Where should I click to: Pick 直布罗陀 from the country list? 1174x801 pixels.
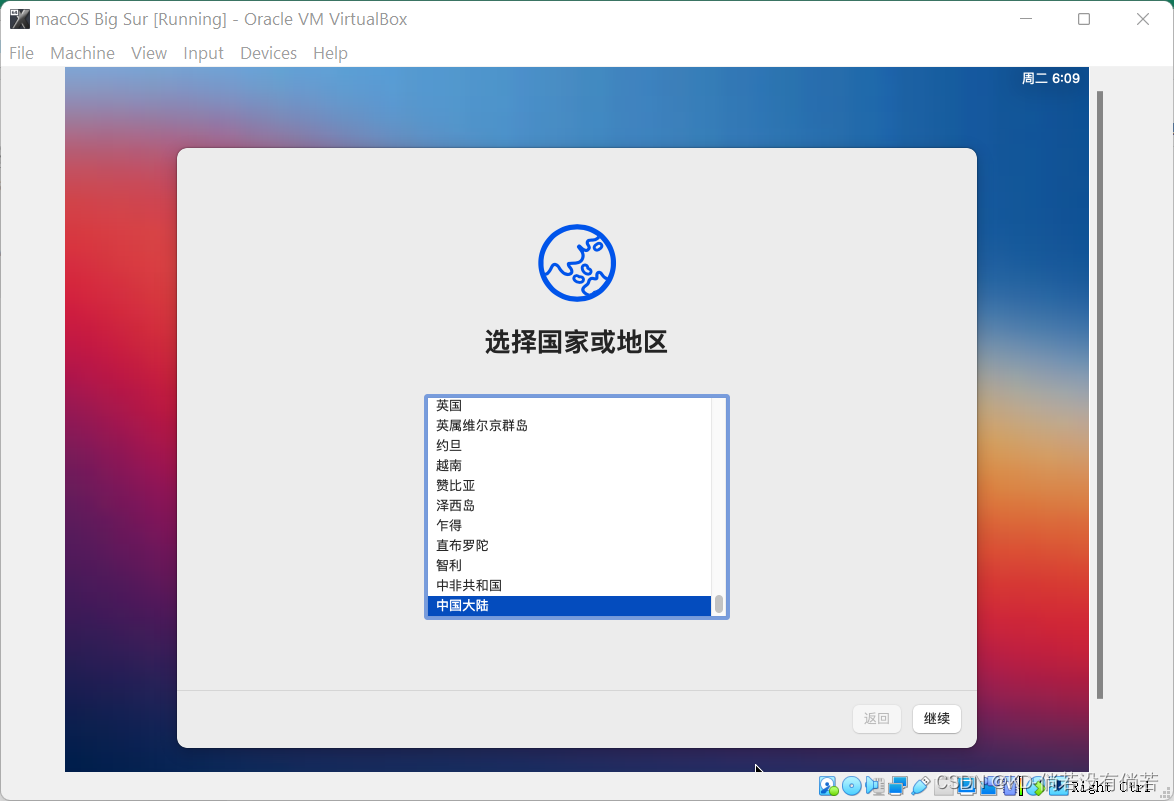point(569,546)
